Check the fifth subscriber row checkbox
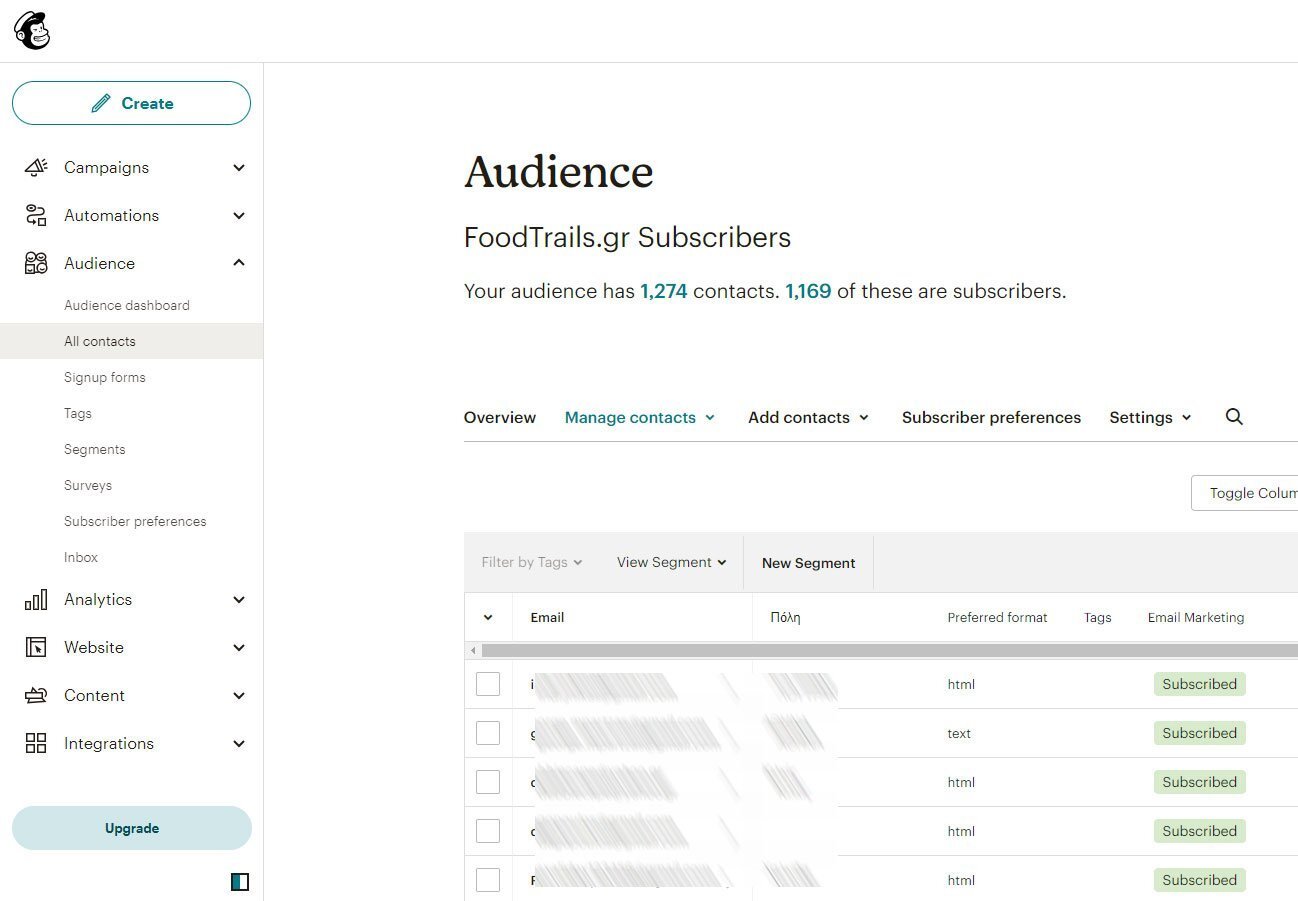 (x=488, y=880)
